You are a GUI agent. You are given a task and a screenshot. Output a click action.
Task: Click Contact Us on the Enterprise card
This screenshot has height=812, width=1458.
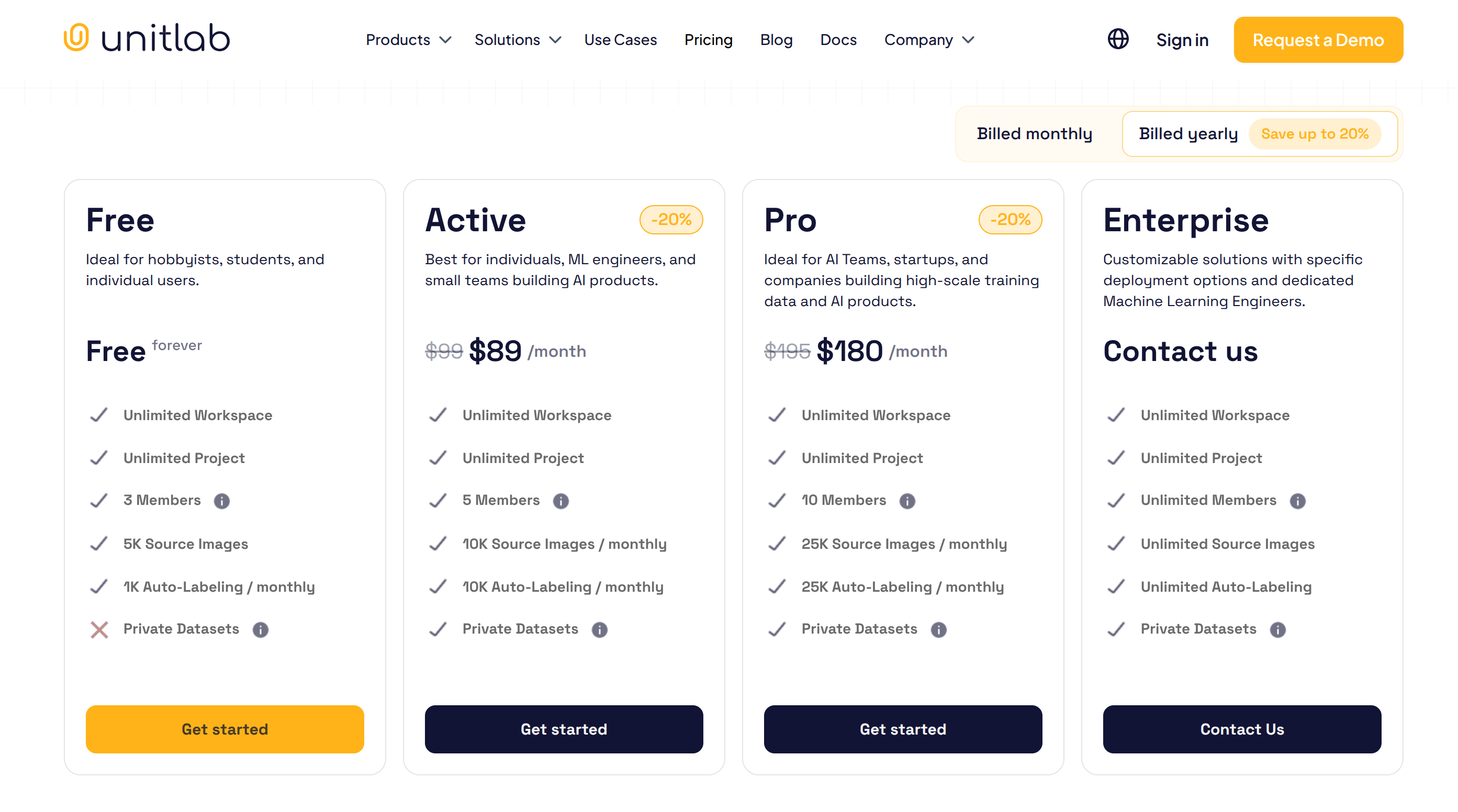coord(1242,729)
